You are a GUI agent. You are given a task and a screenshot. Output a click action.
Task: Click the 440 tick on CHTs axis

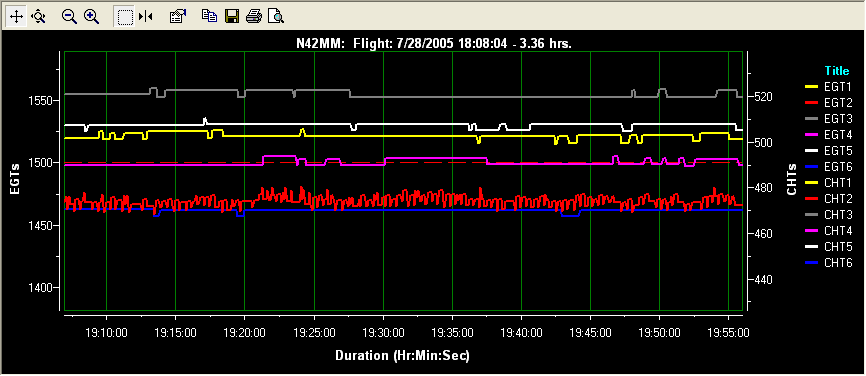(762, 280)
